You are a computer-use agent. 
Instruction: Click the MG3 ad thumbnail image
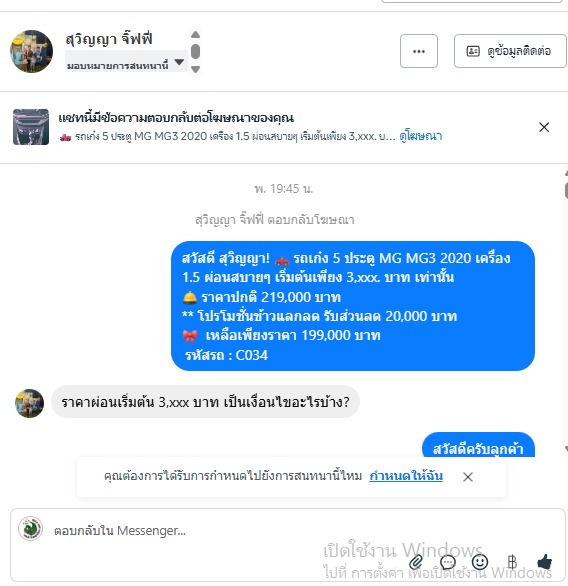click(x=31, y=127)
